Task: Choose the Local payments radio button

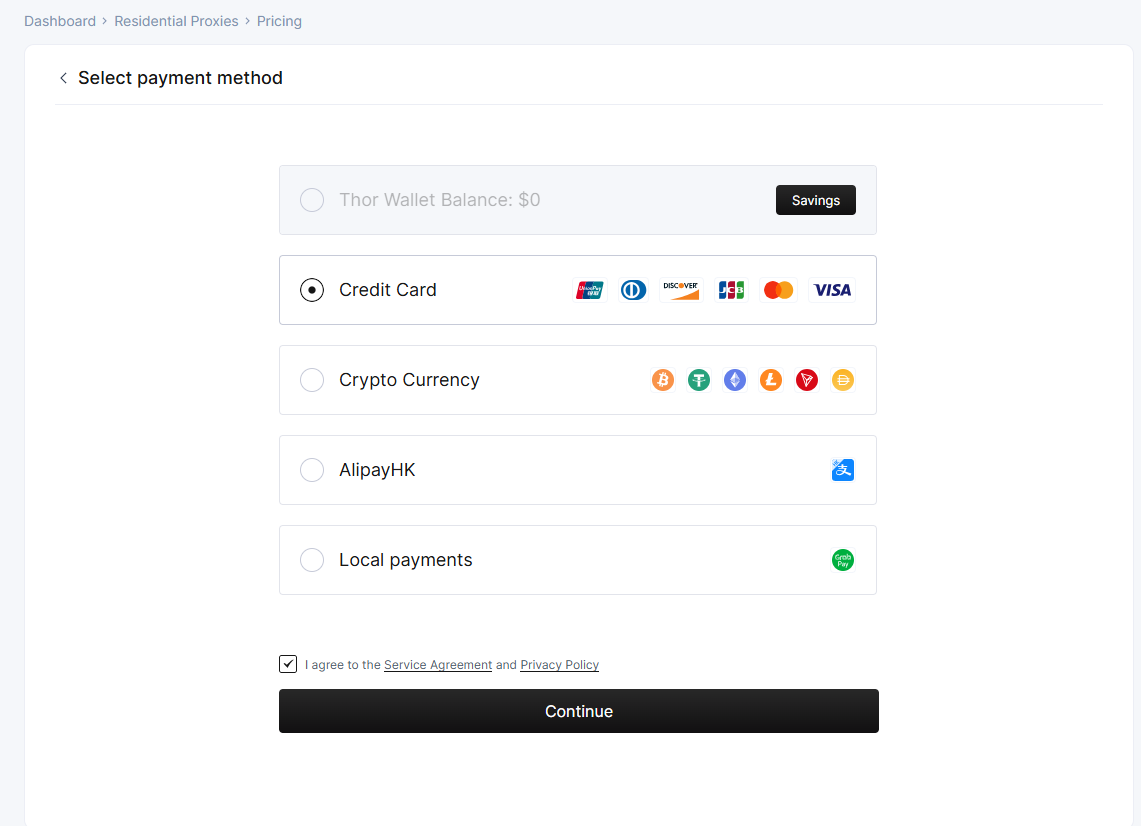Action: click(312, 560)
